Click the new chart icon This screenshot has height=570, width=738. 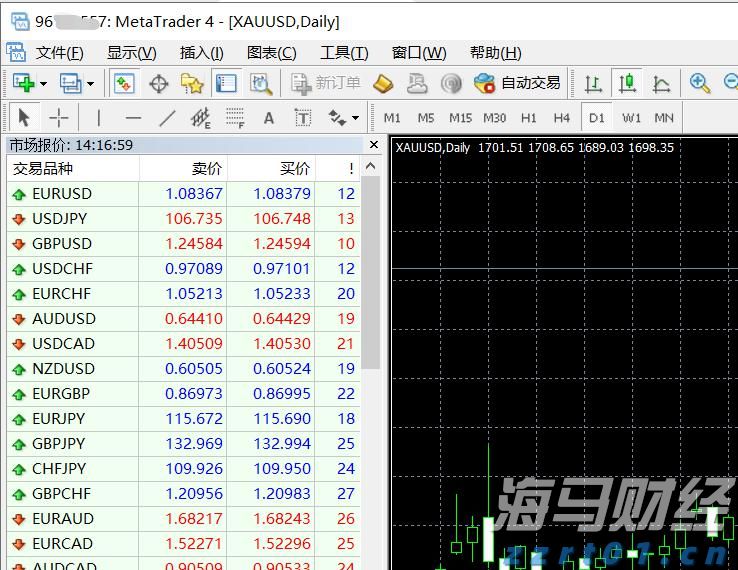22,83
